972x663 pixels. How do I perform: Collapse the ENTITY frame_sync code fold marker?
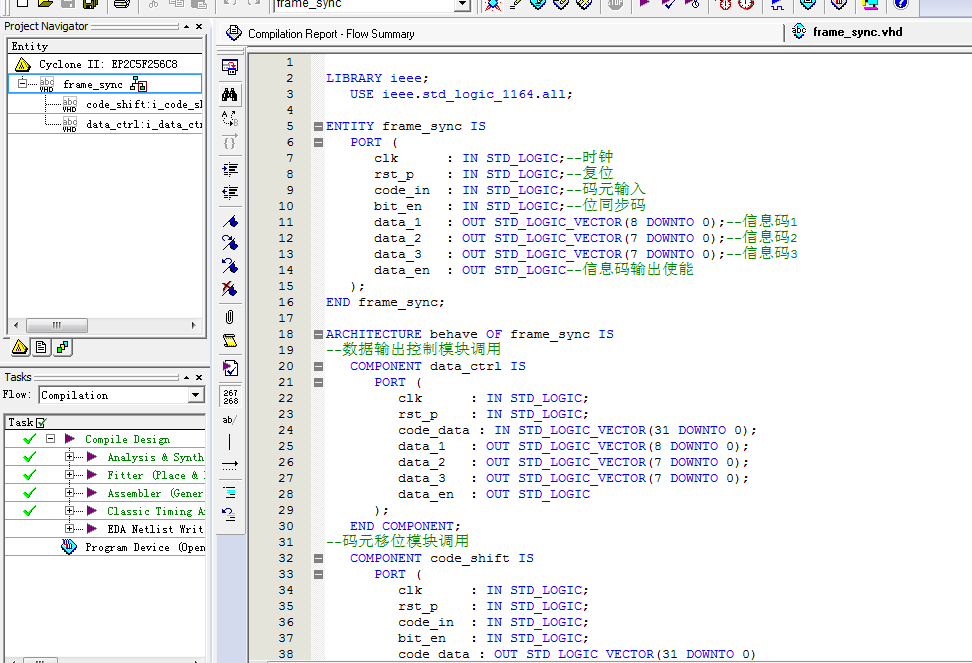click(318, 127)
